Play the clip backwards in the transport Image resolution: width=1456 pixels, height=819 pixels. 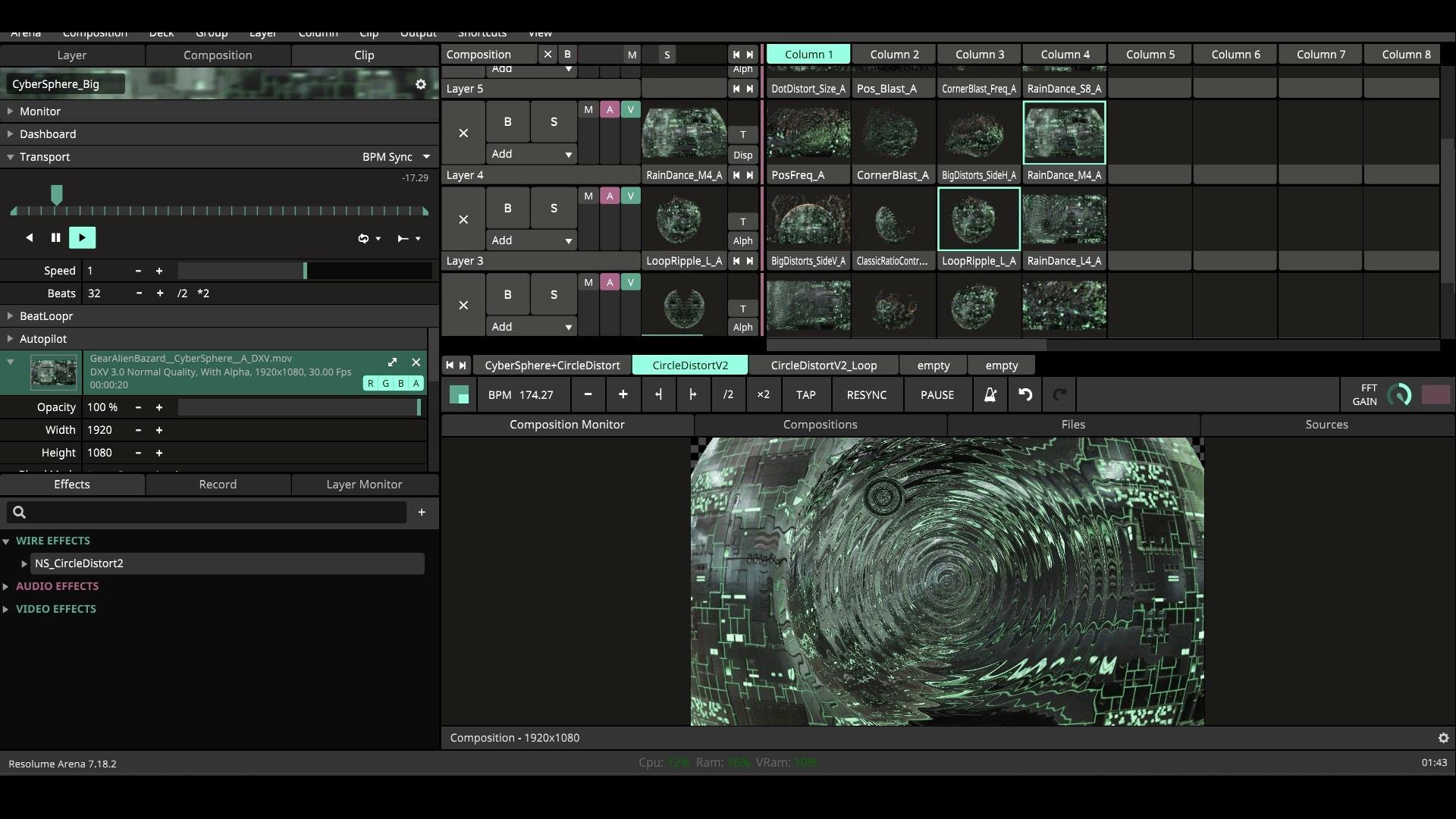coord(30,238)
